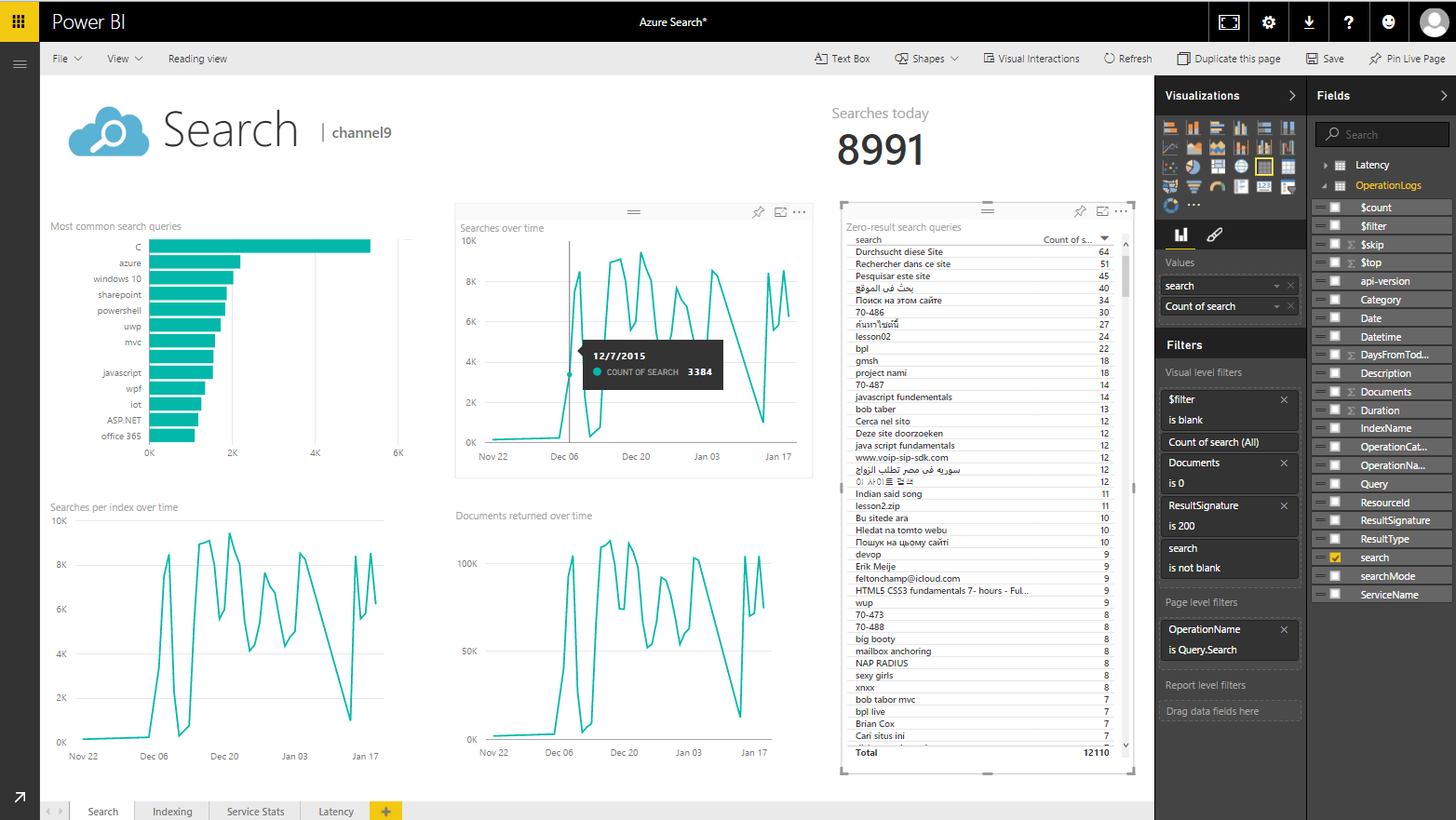
Task: Switch to the Indexing page tab
Action: click(x=172, y=811)
